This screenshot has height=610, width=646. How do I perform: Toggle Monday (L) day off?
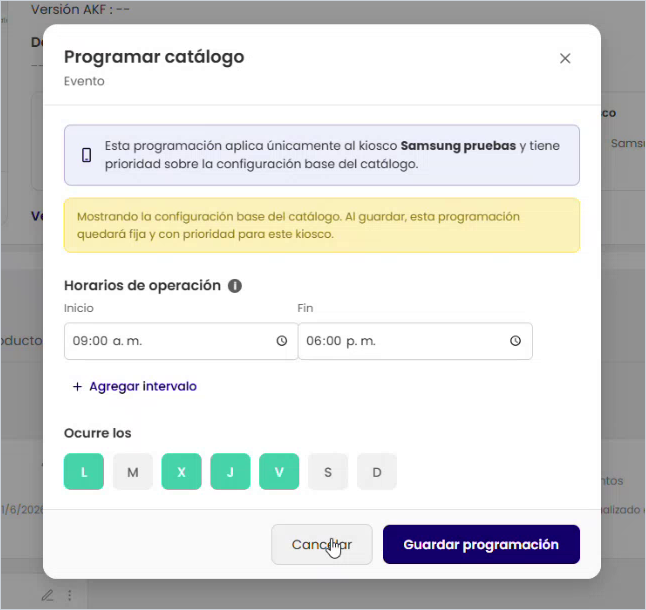[x=84, y=472]
